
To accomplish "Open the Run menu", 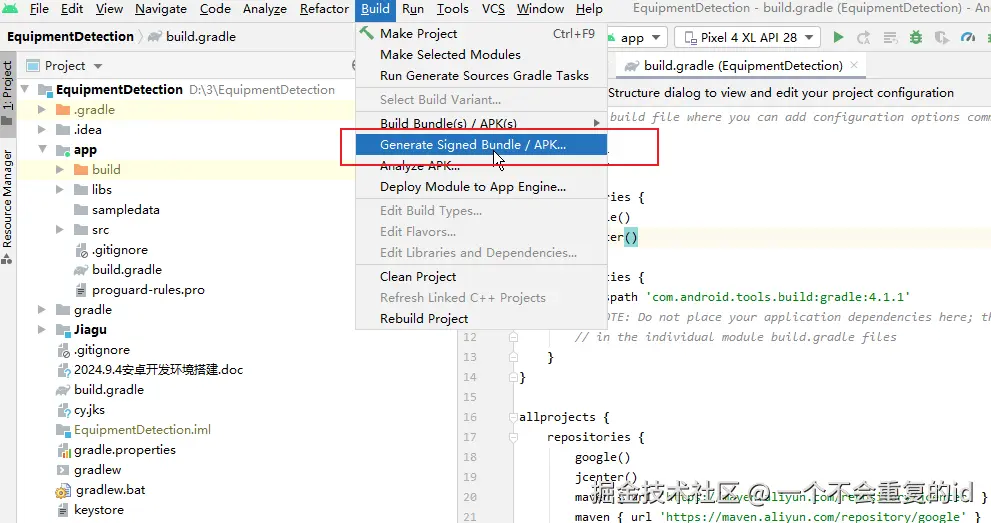I will point(413,9).
